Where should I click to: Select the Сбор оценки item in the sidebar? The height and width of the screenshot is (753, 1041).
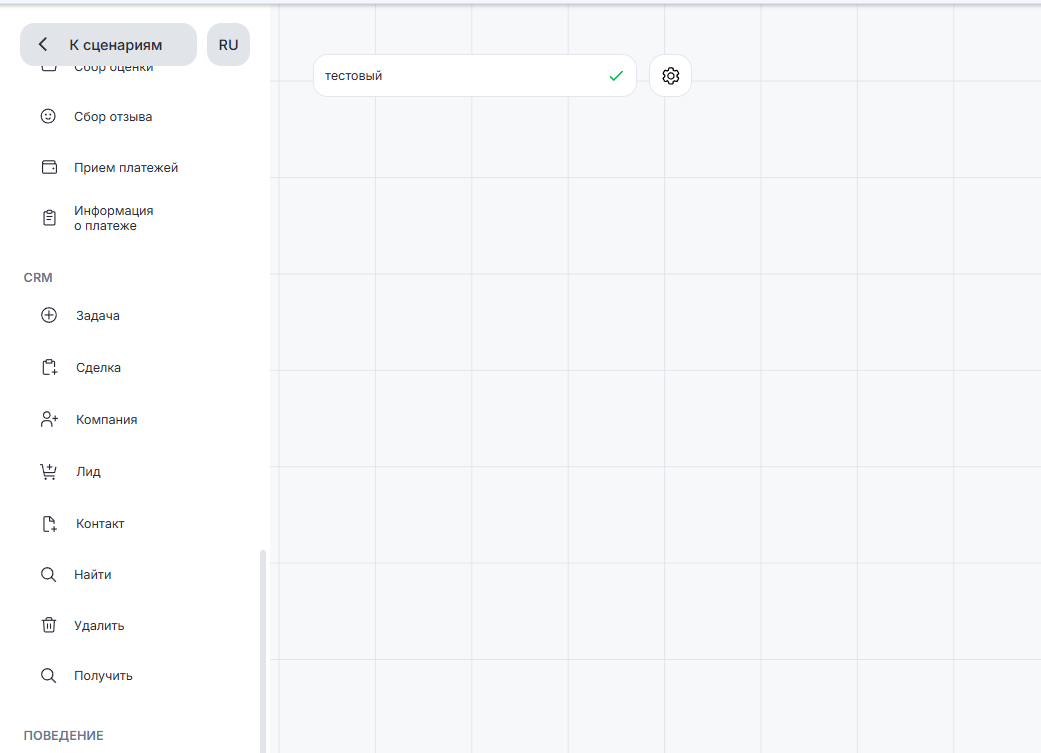(x=113, y=68)
